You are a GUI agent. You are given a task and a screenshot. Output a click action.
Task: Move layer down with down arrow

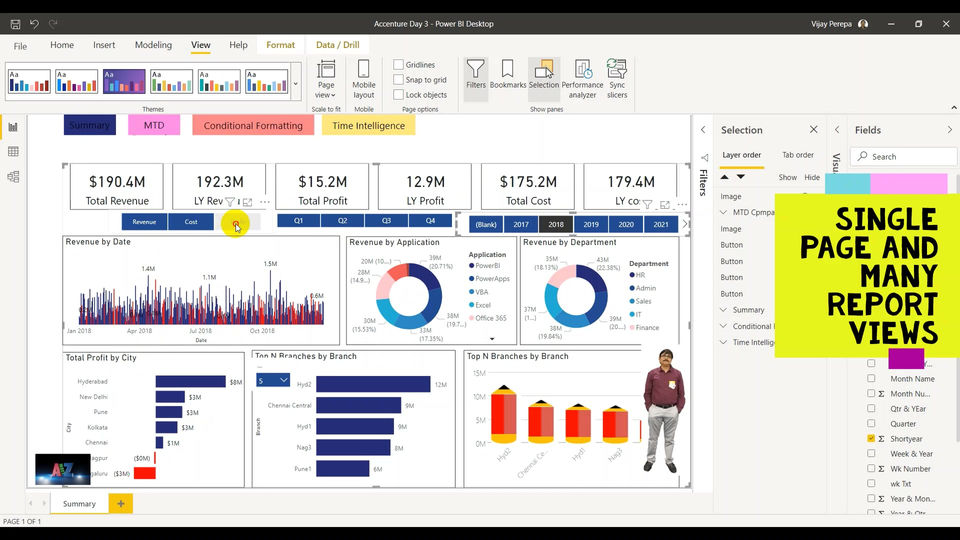click(x=741, y=177)
